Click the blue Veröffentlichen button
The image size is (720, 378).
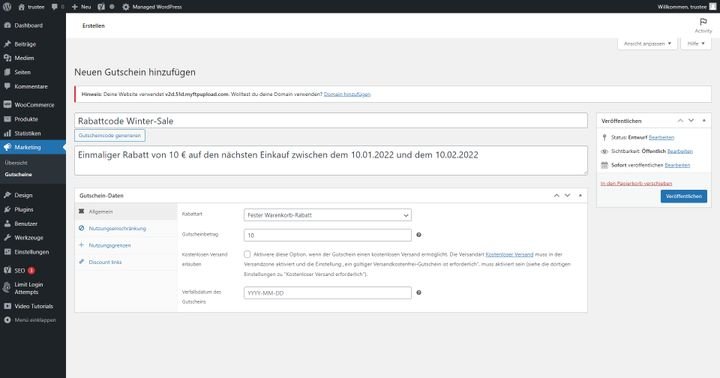[684, 196]
